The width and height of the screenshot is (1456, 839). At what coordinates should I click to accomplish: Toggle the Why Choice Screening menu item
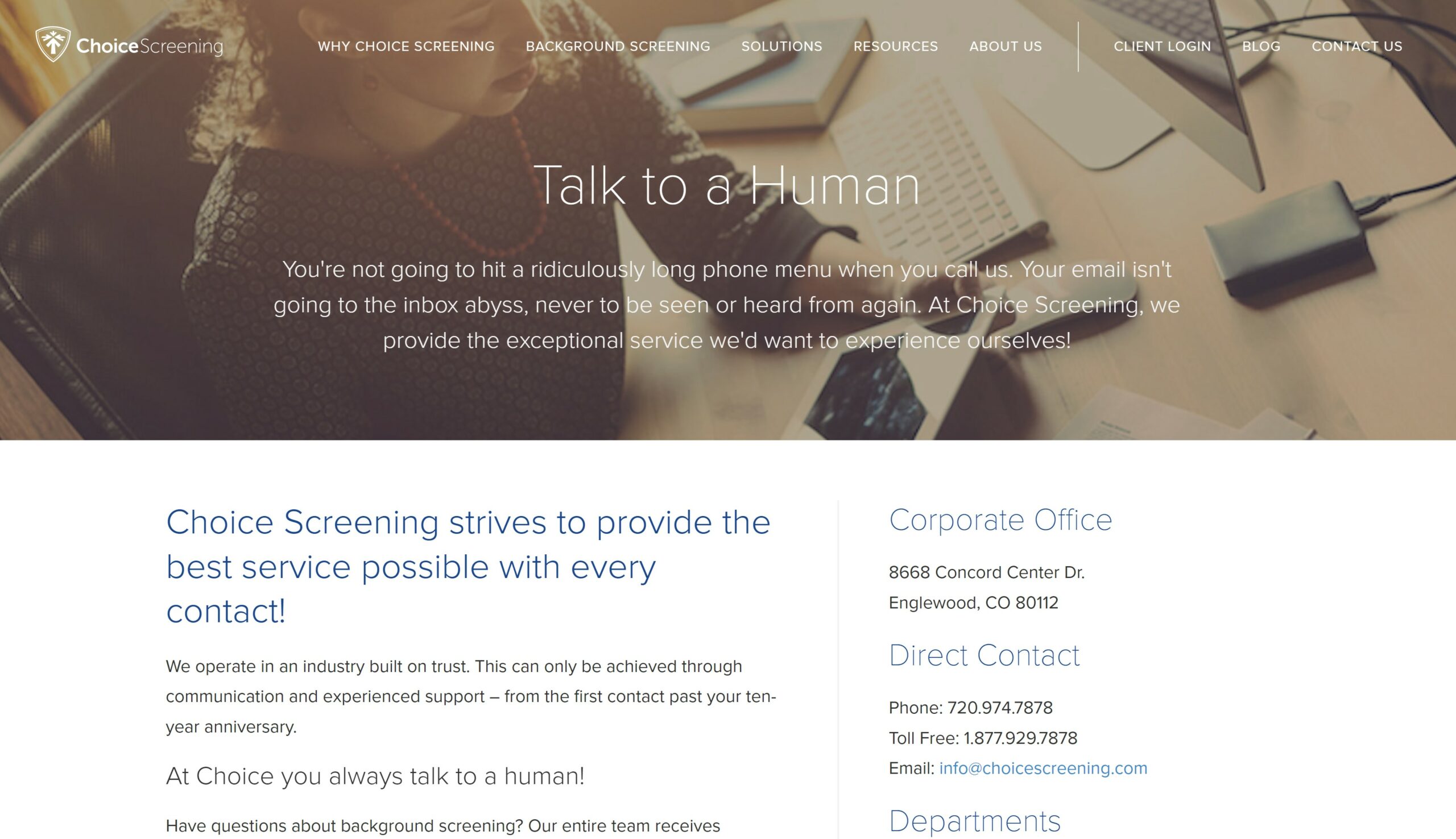click(x=406, y=46)
